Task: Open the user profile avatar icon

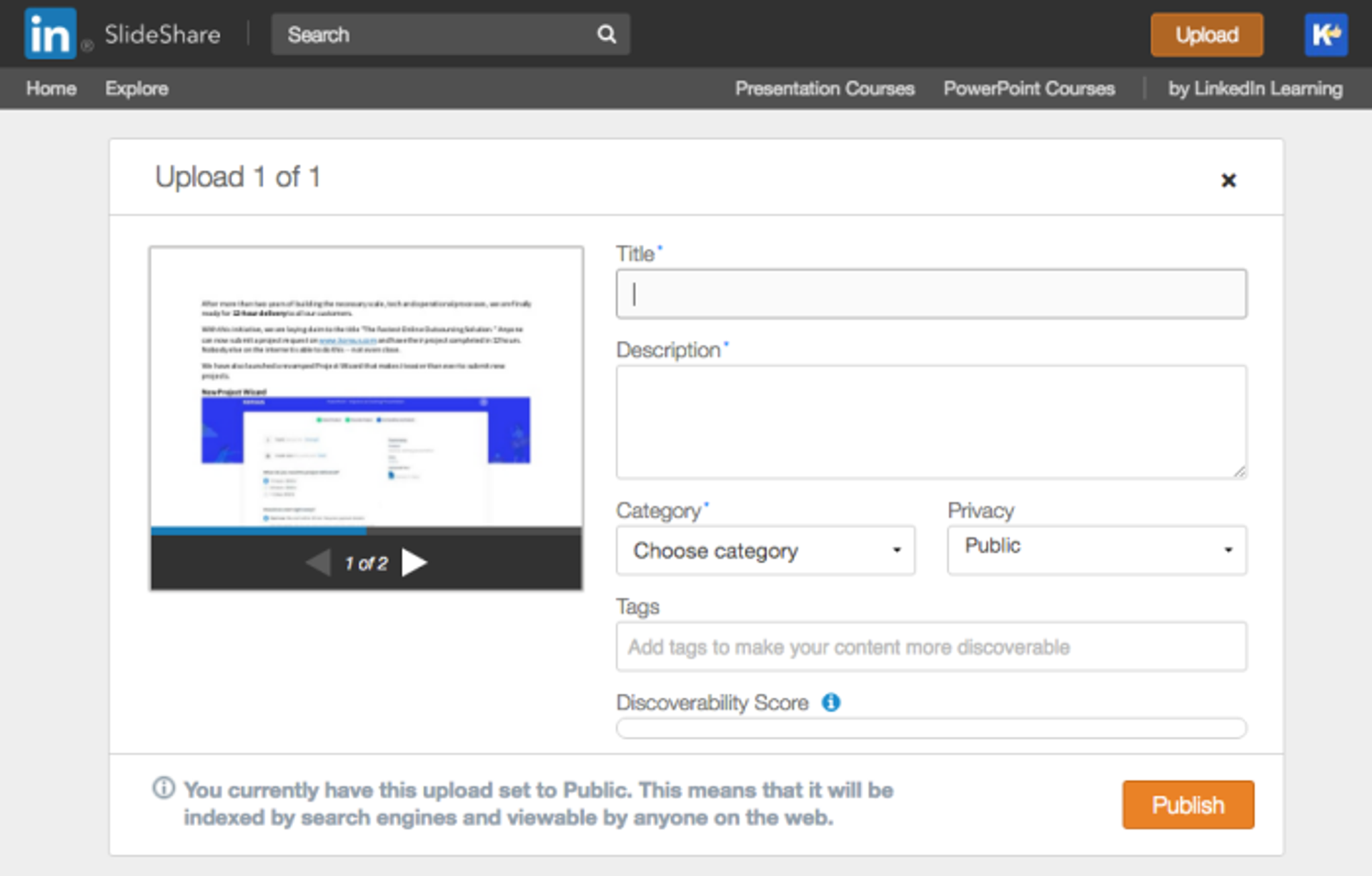Action: click(1326, 34)
